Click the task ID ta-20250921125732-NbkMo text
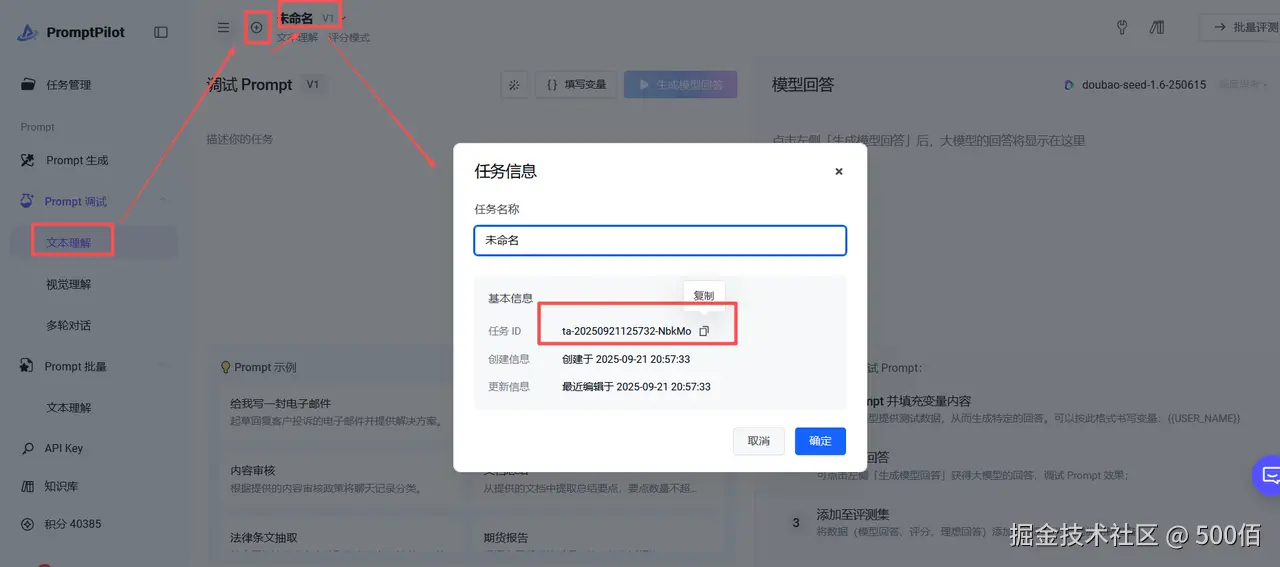The image size is (1280, 567). pos(627,331)
